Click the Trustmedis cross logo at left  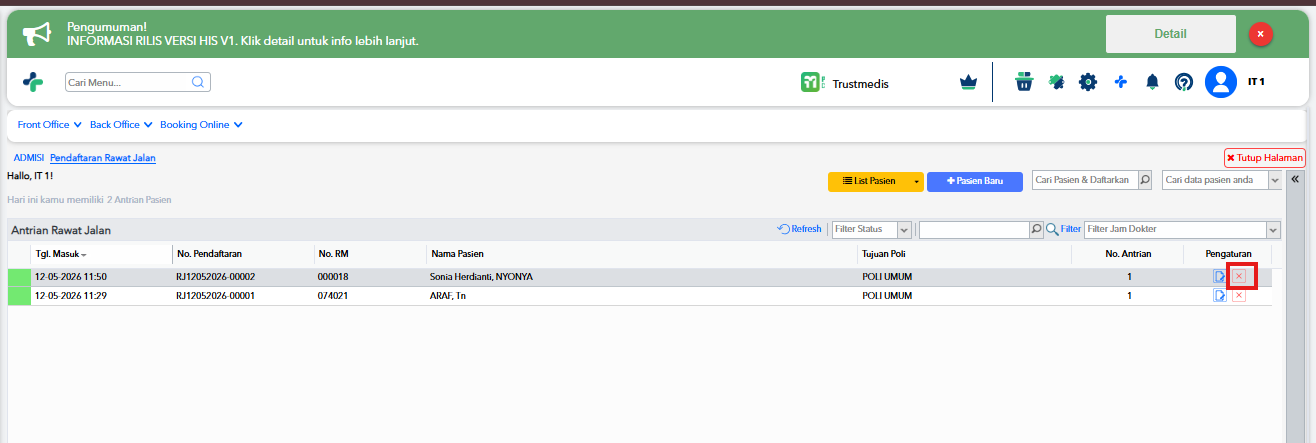33,83
